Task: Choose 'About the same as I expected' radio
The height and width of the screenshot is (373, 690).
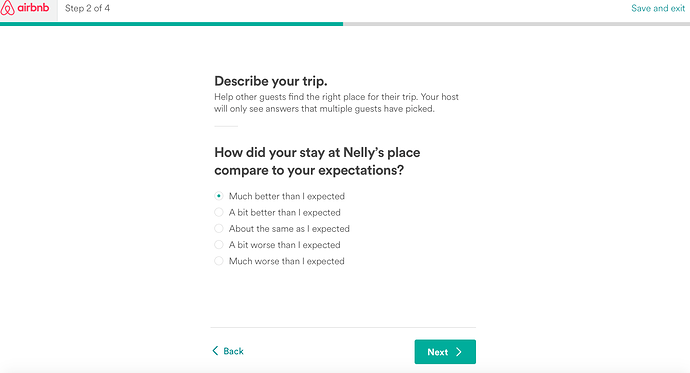Action: (x=219, y=228)
